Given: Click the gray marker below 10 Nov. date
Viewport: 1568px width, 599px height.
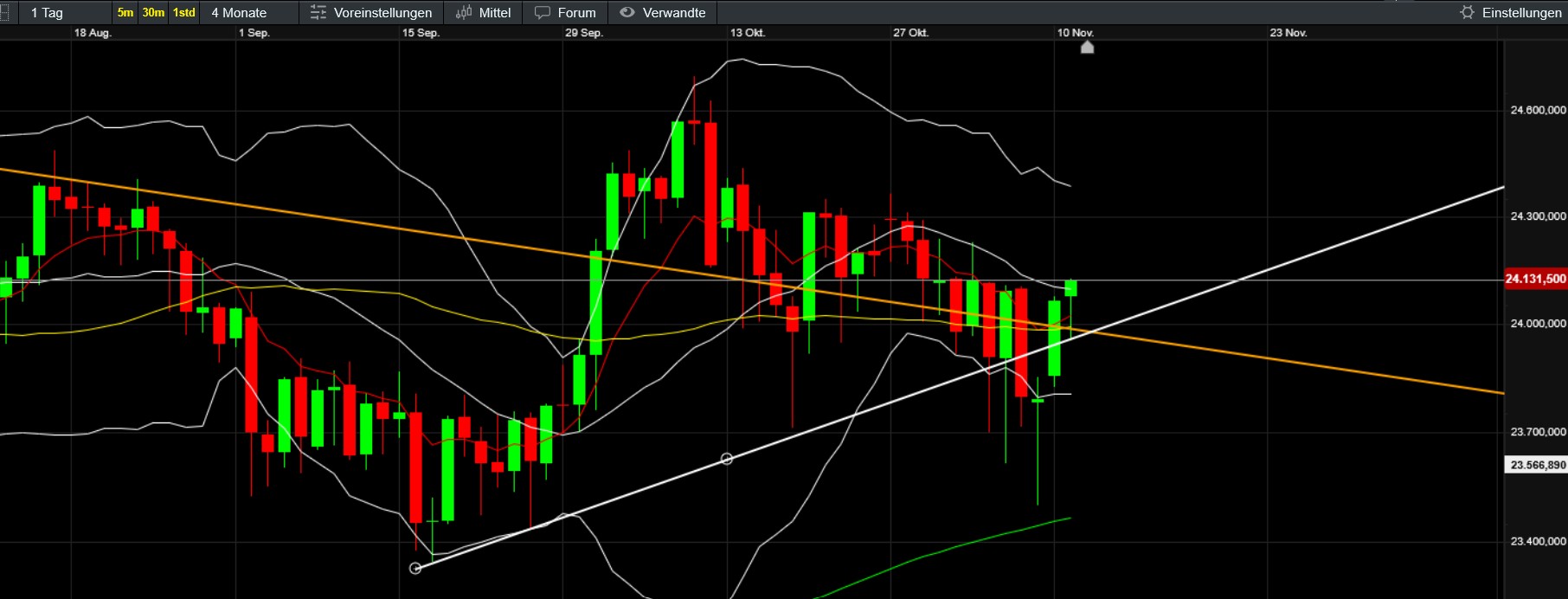Looking at the screenshot, I should pyautogui.click(x=1088, y=48).
